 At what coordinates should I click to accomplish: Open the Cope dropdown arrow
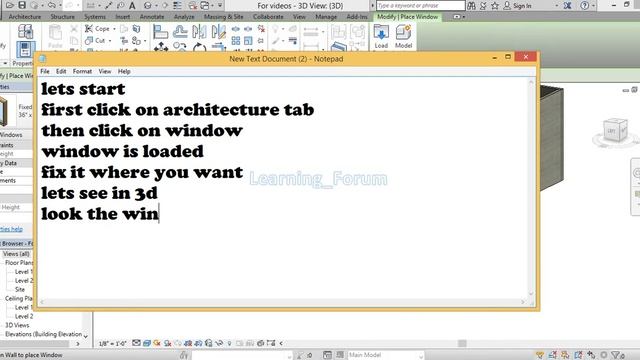(114, 29)
